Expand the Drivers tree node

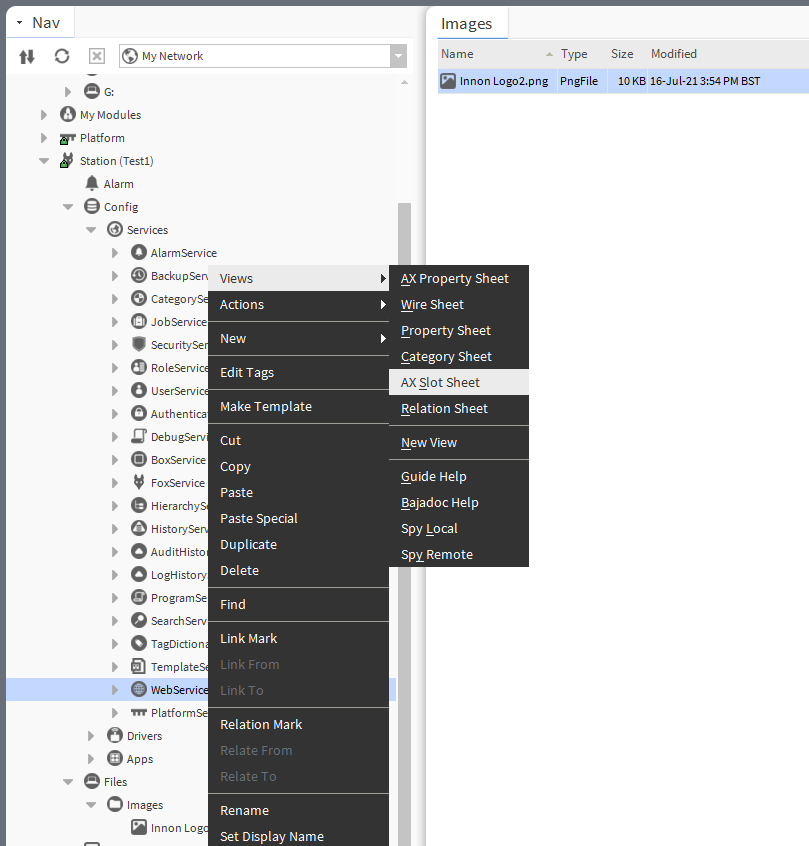(x=91, y=736)
